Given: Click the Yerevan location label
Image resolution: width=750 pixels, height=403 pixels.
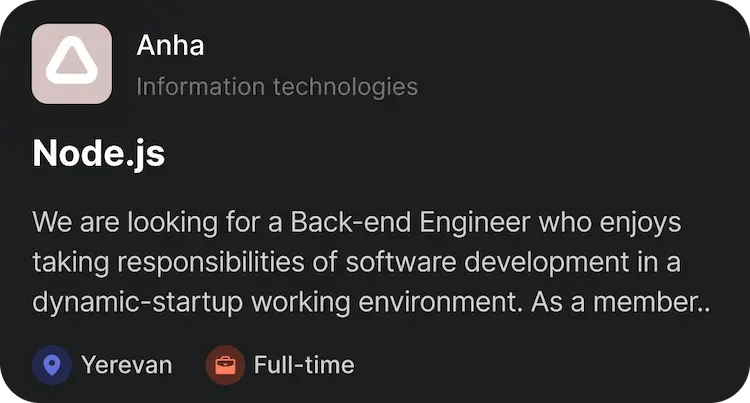Looking at the screenshot, I should click(126, 365).
